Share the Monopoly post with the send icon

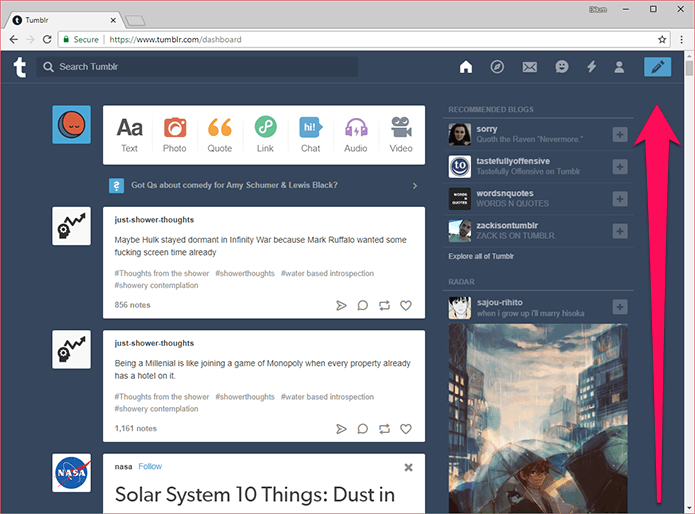pyautogui.click(x=341, y=428)
